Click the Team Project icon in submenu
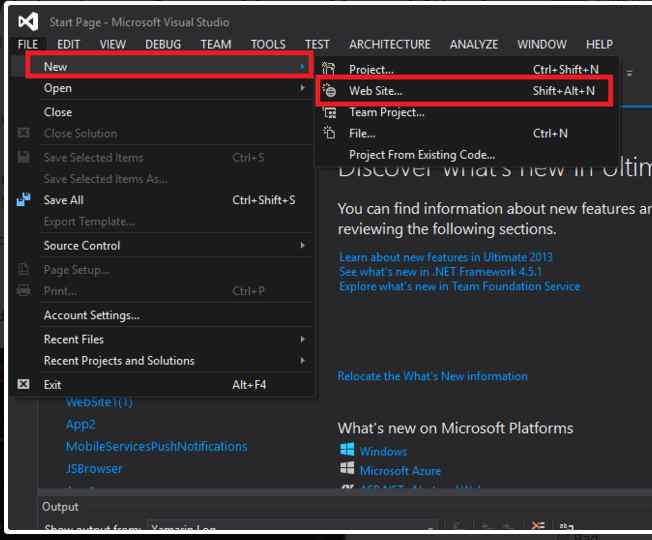 (x=330, y=112)
